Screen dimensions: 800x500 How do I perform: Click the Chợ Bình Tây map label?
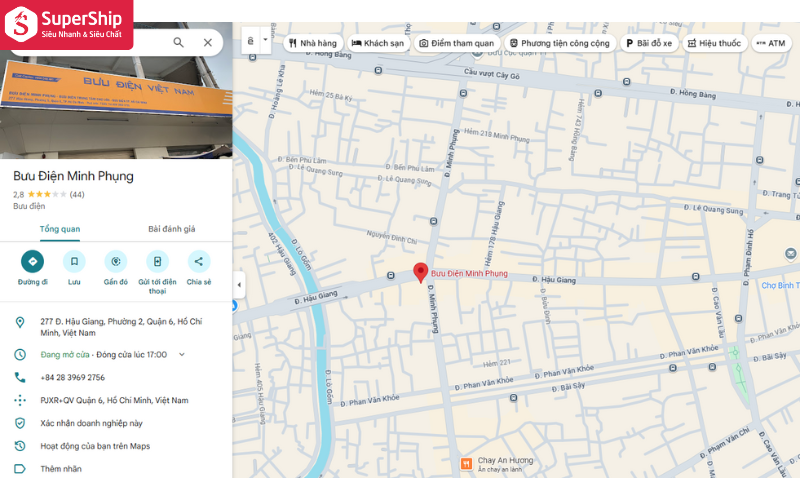(x=780, y=285)
